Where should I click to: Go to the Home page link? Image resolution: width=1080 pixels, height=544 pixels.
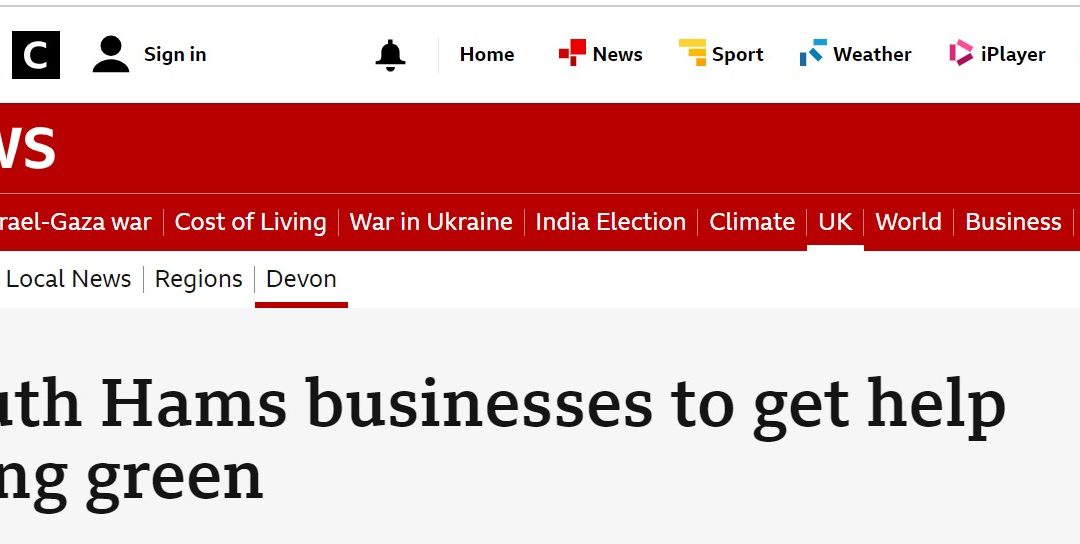pos(487,55)
